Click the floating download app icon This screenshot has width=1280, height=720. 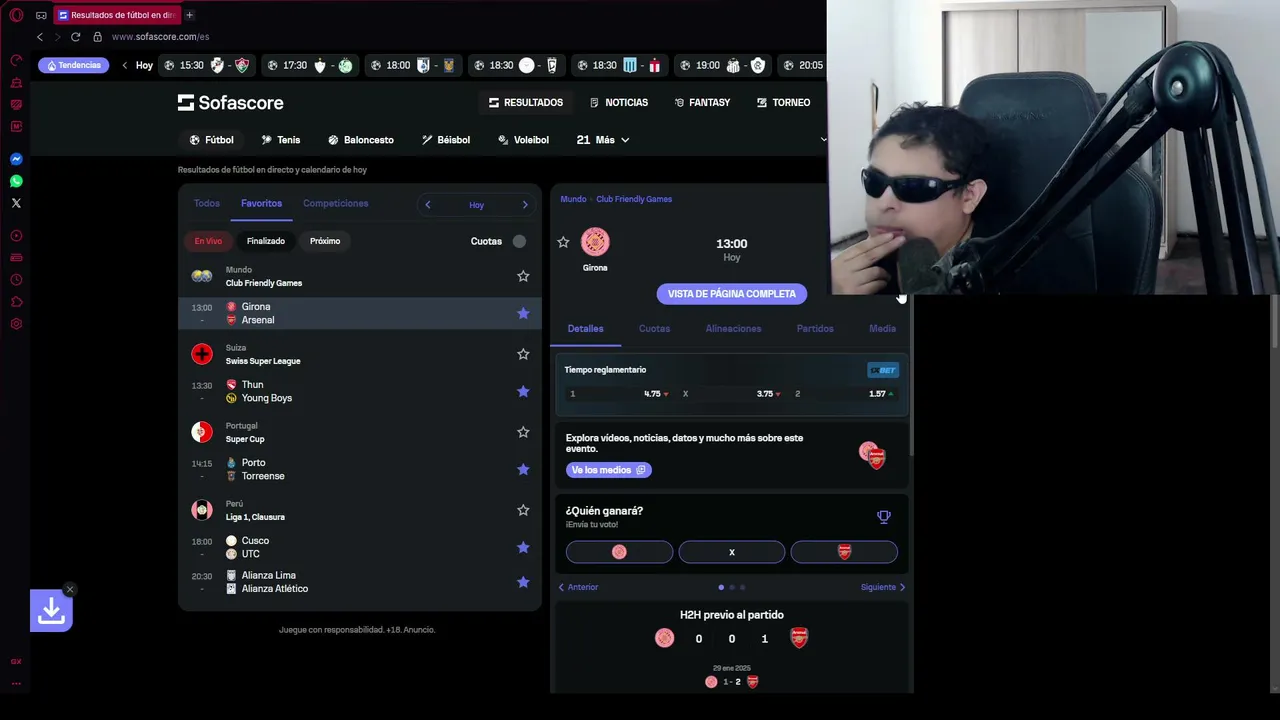click(51, 611)
